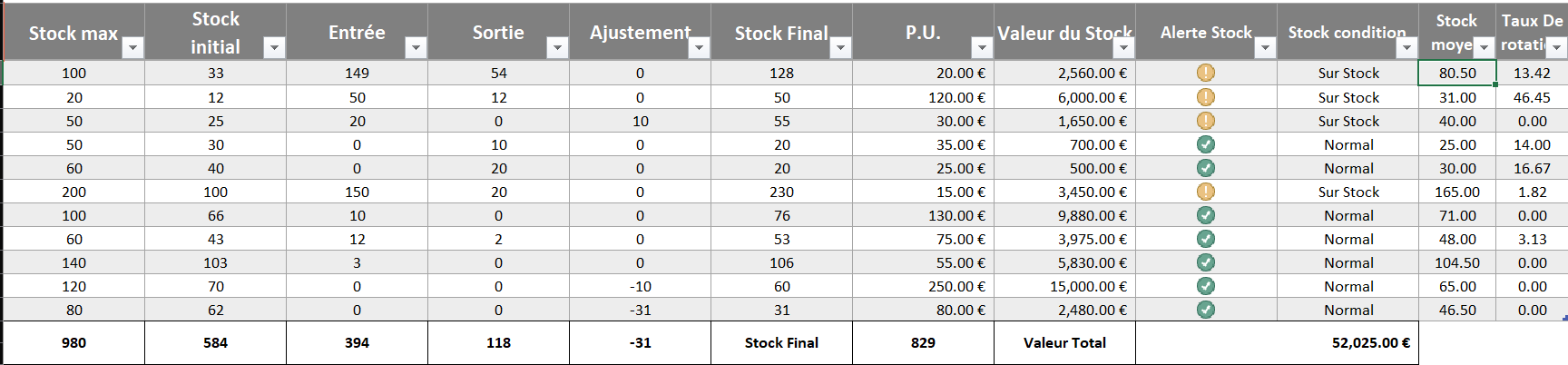Click the green check icon in the 700.00 € row

1205,144
